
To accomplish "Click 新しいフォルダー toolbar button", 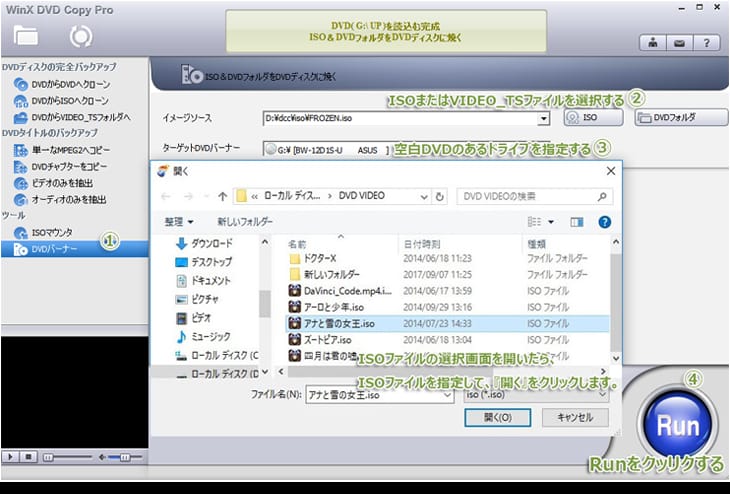I will point(245,222).
